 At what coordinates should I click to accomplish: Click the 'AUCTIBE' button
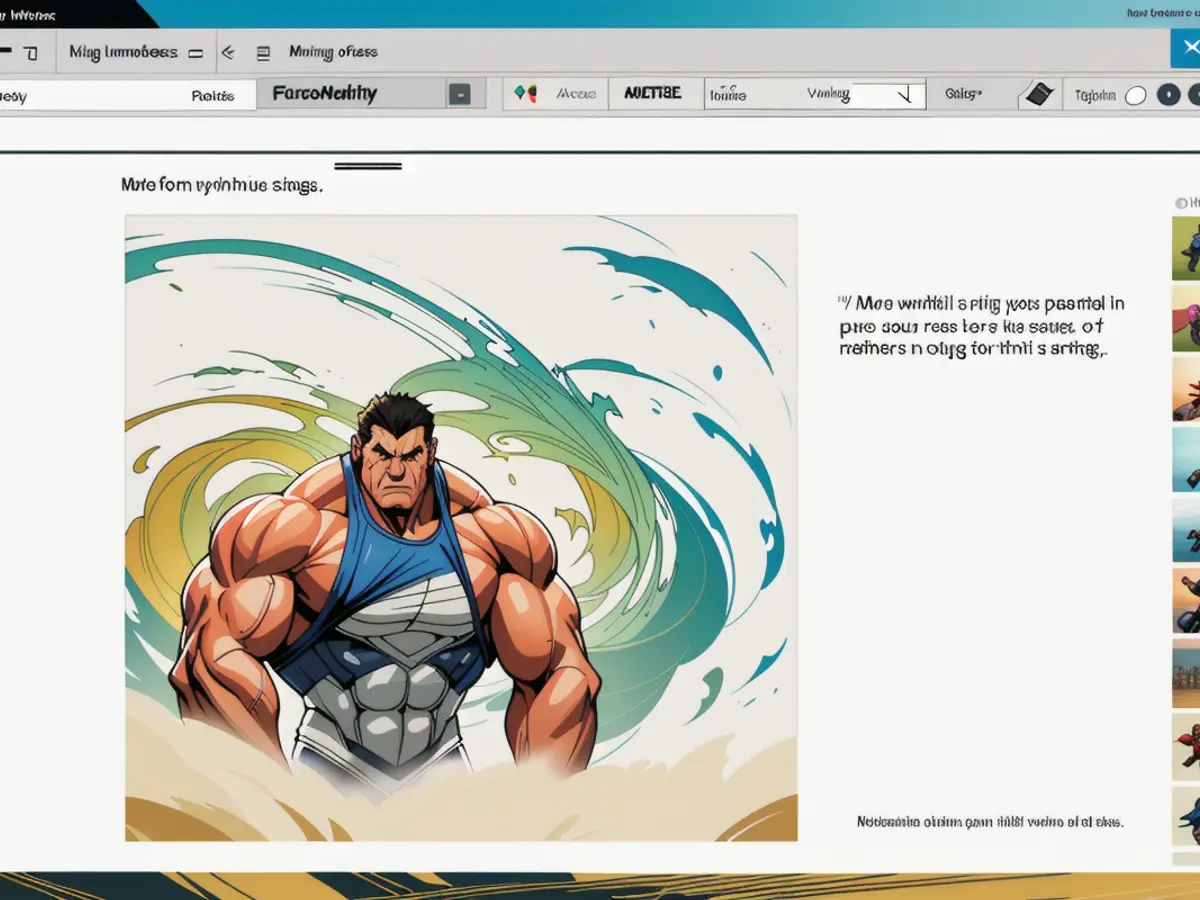(652, 93)
